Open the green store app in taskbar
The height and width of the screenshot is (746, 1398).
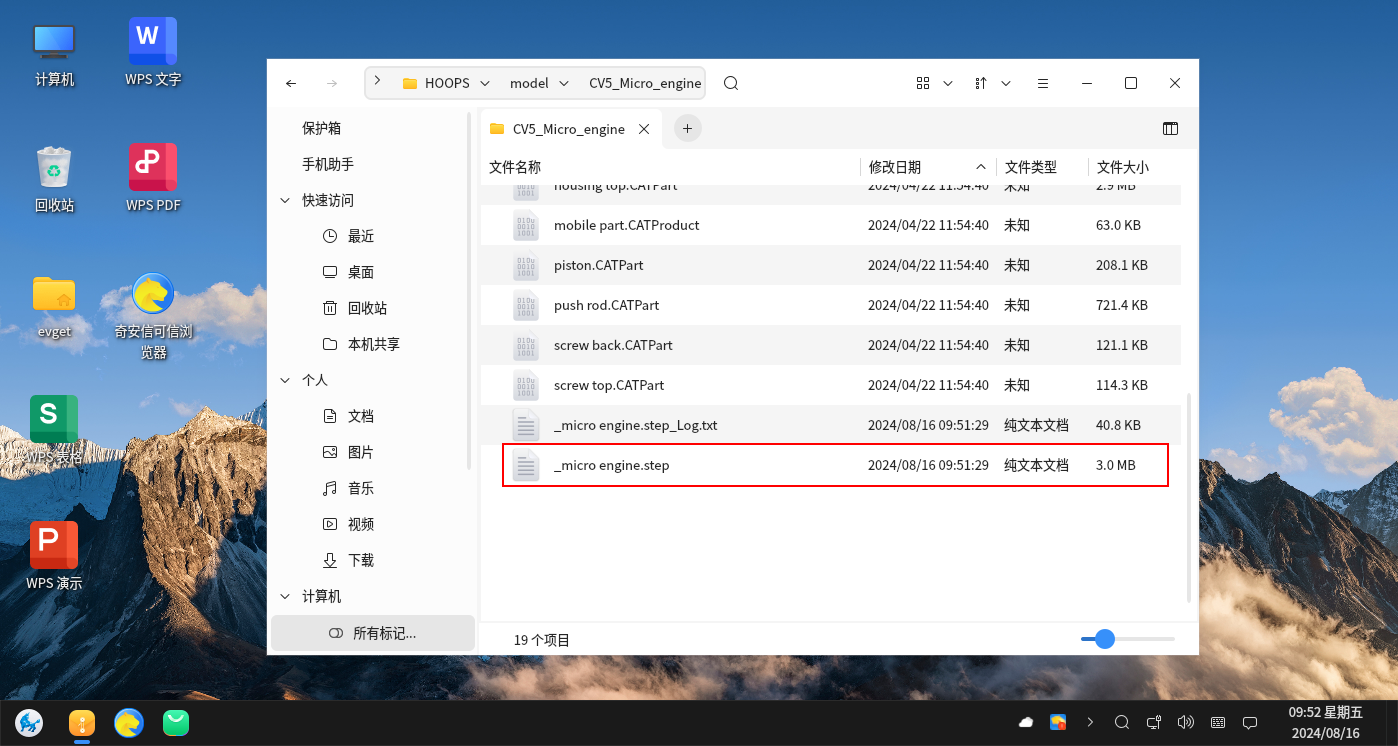pyautogui.click(x=176, y=722)
